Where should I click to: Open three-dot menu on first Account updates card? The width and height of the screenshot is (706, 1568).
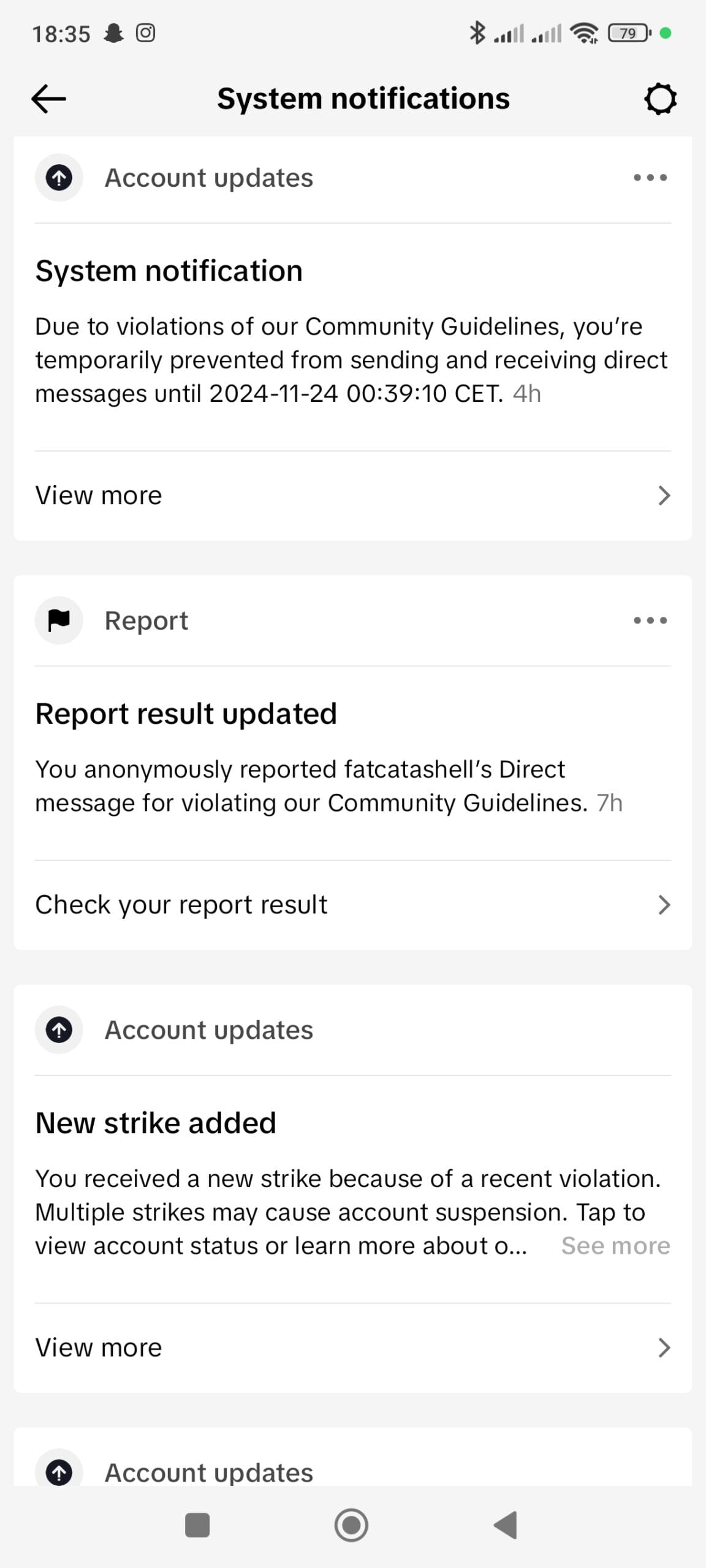(x=650, y=178)
